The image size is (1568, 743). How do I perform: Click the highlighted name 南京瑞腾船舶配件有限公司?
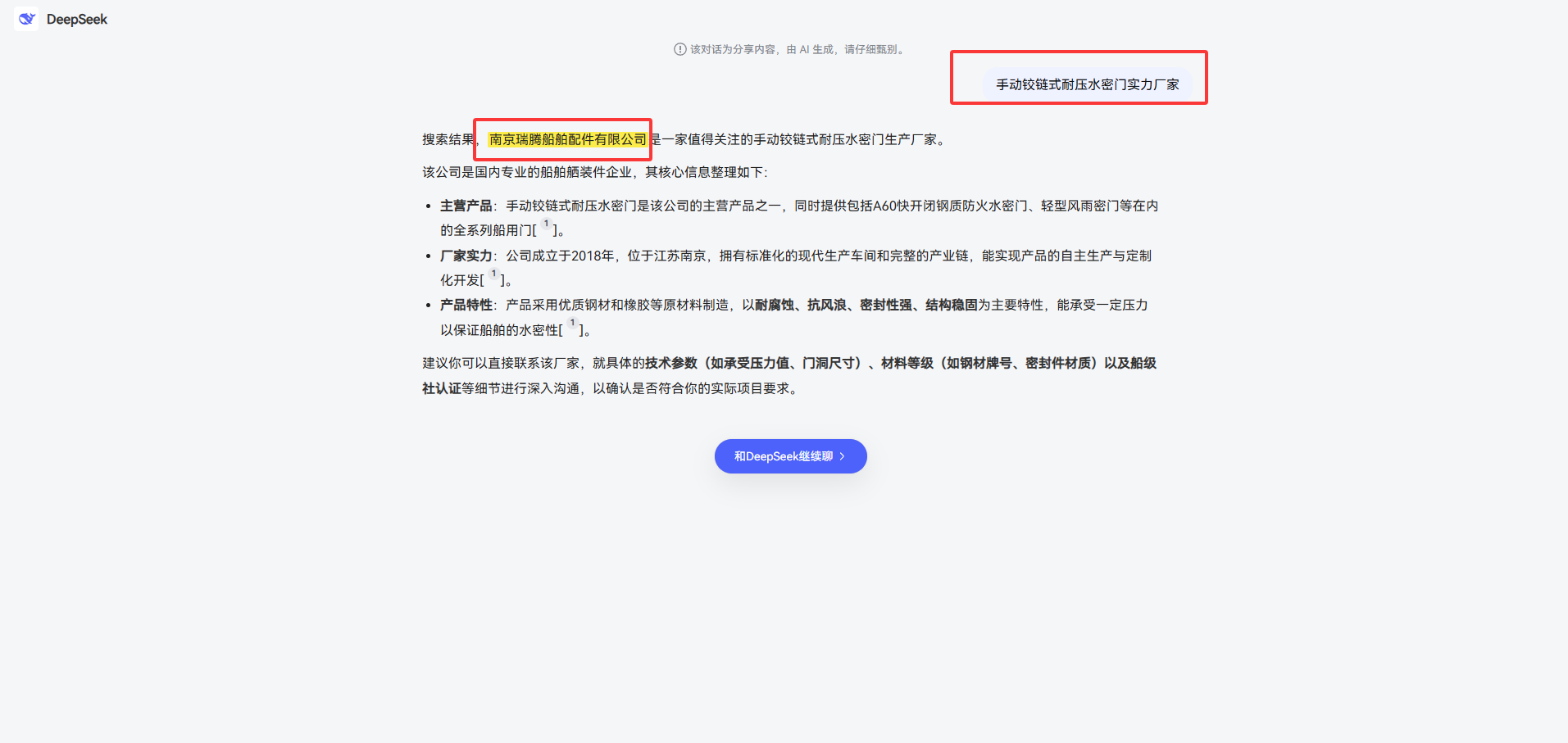[568, 139]
